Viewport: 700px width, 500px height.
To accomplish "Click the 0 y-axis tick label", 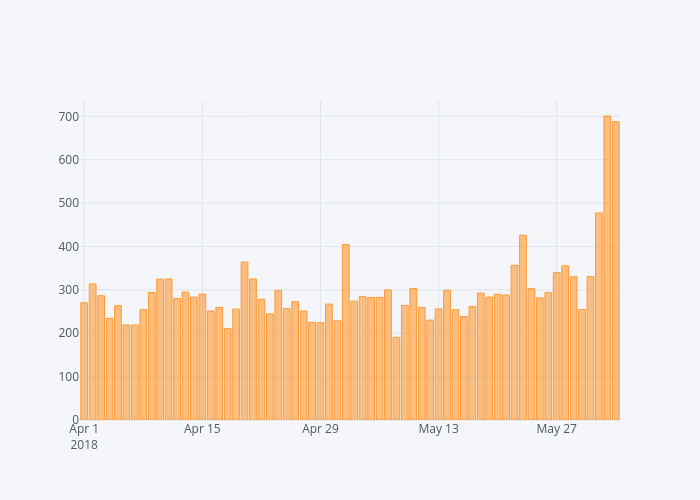I will coord(74,420).
